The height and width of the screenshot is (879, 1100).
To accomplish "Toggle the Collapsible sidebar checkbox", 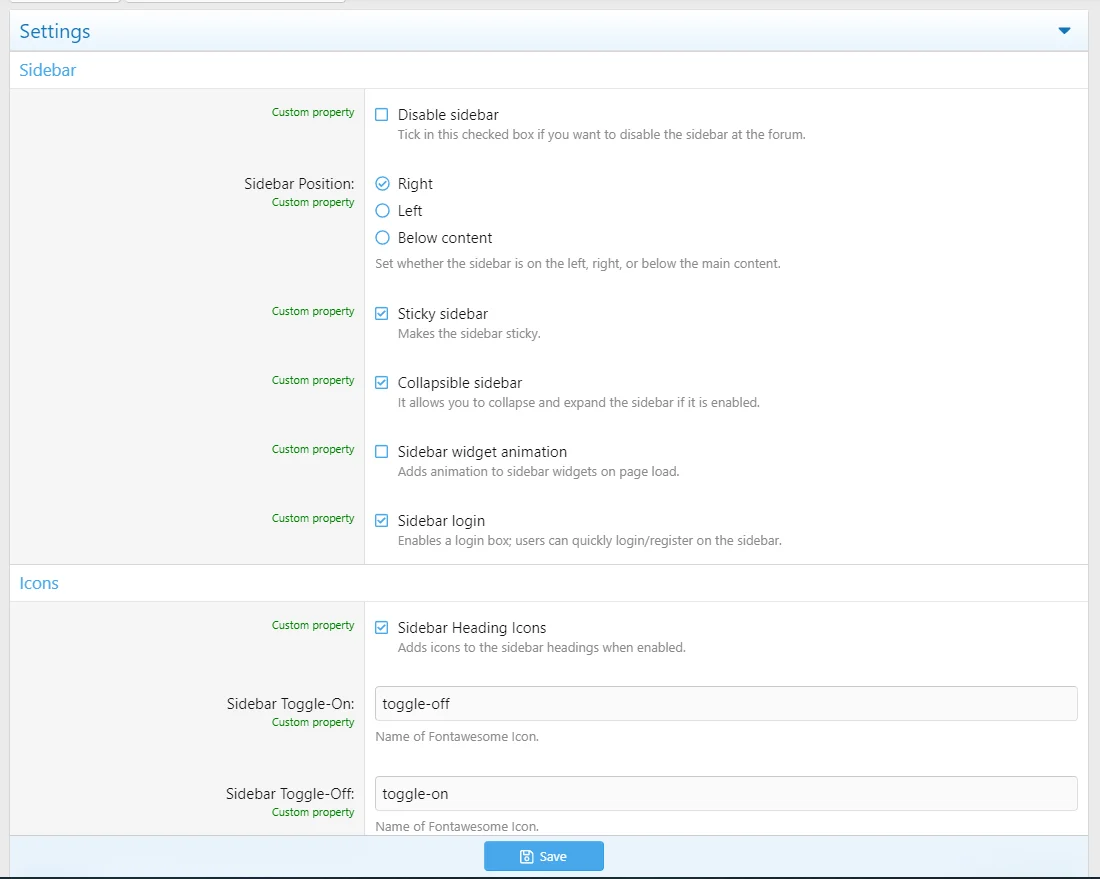I will tap(382, 383).
